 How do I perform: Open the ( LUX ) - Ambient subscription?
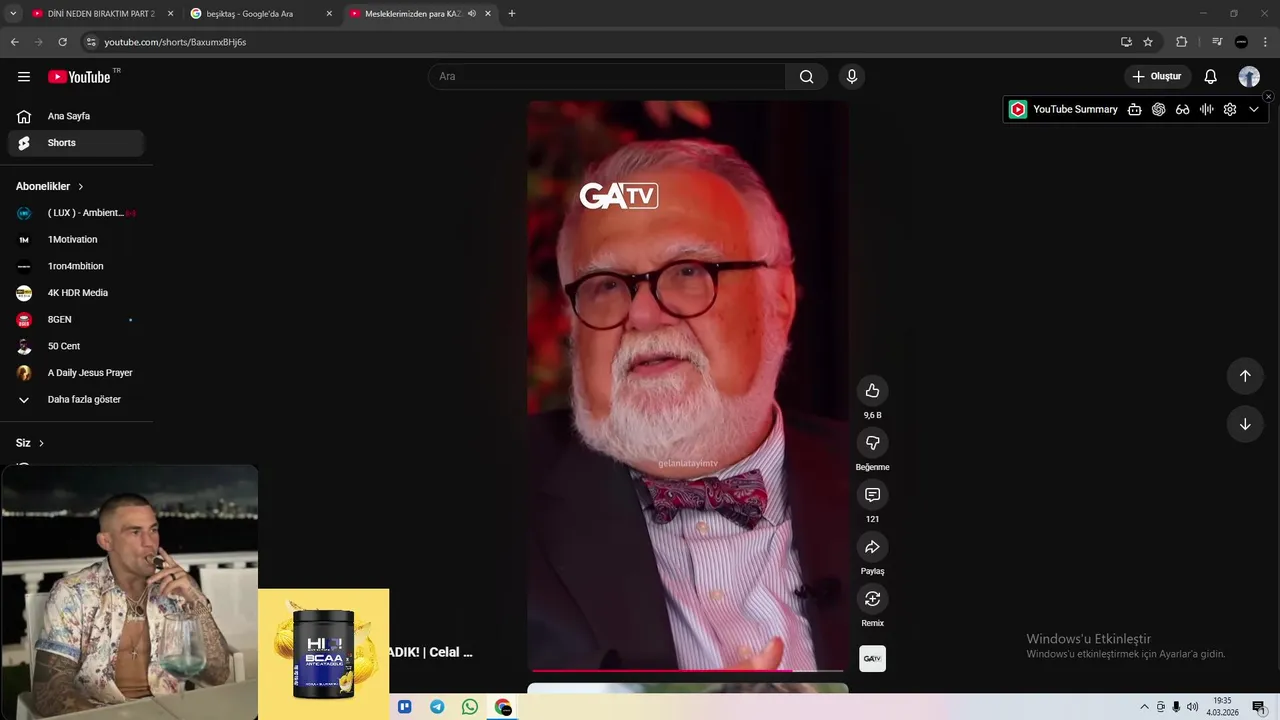point(76,213)
